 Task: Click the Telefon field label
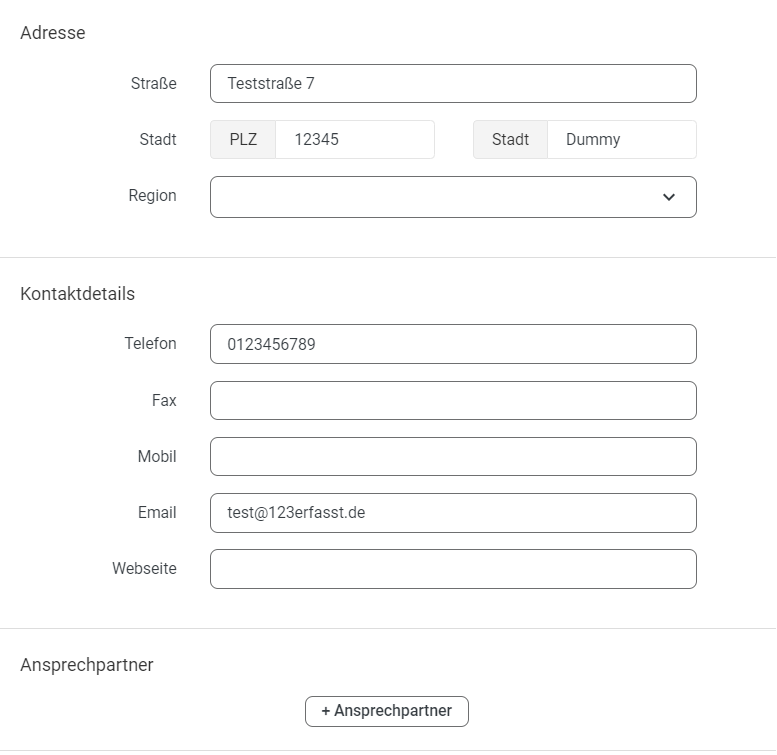point(150,343)
